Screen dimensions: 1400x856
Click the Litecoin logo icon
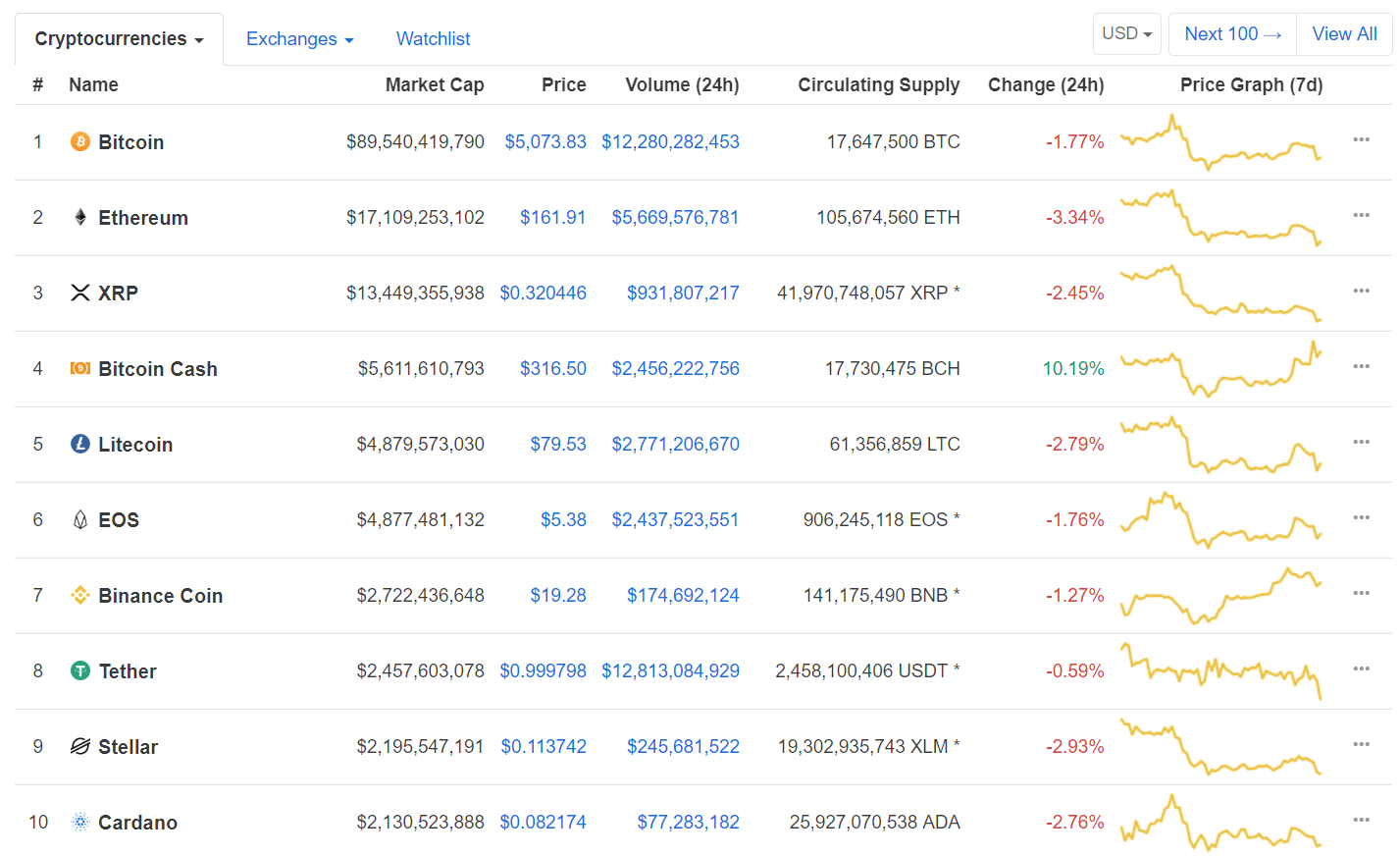pyautogui.click(x=80, y=444)
